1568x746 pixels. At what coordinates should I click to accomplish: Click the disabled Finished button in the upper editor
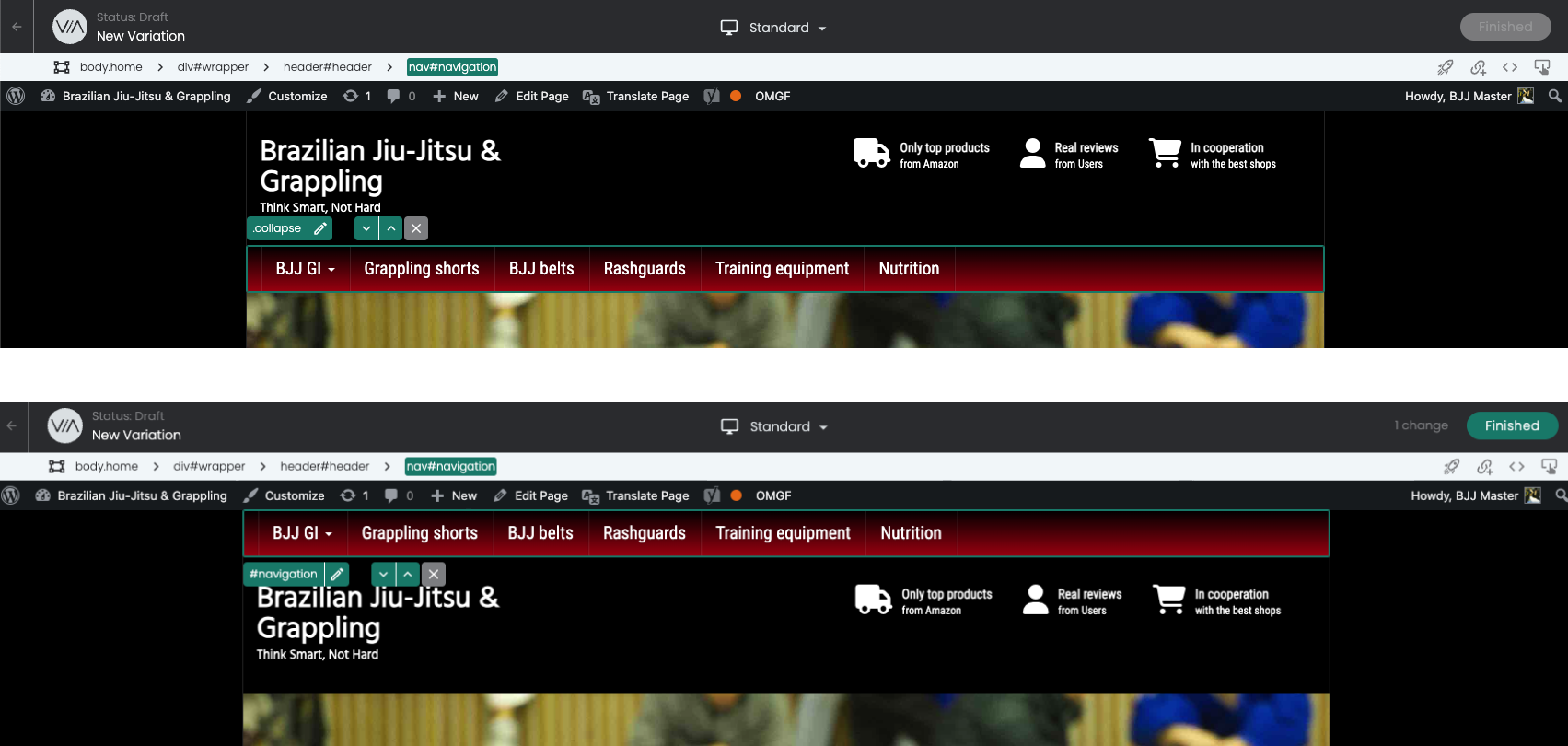pyautogui.click(x=1505, y=27)
